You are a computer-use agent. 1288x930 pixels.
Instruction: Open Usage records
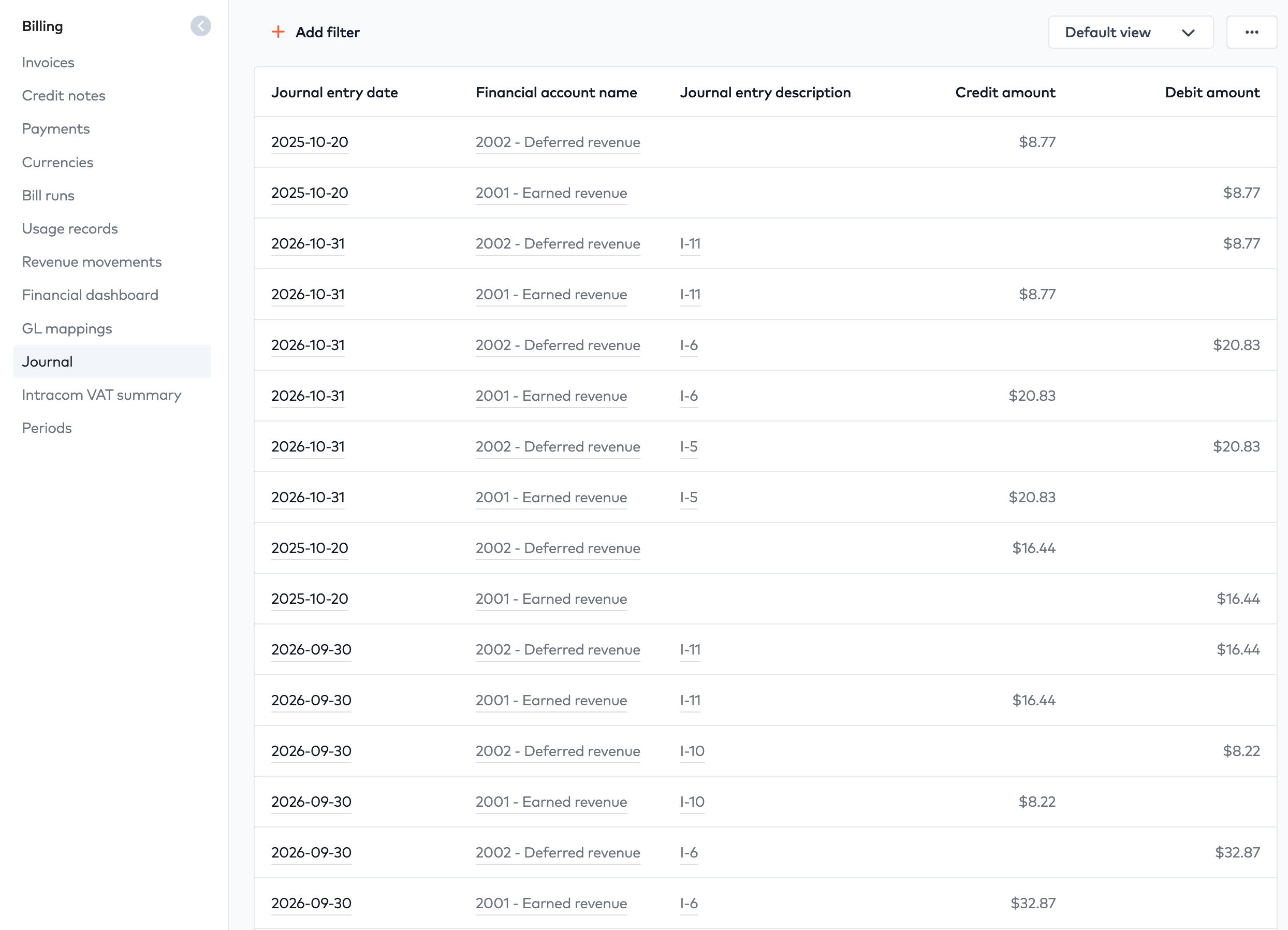70,229
